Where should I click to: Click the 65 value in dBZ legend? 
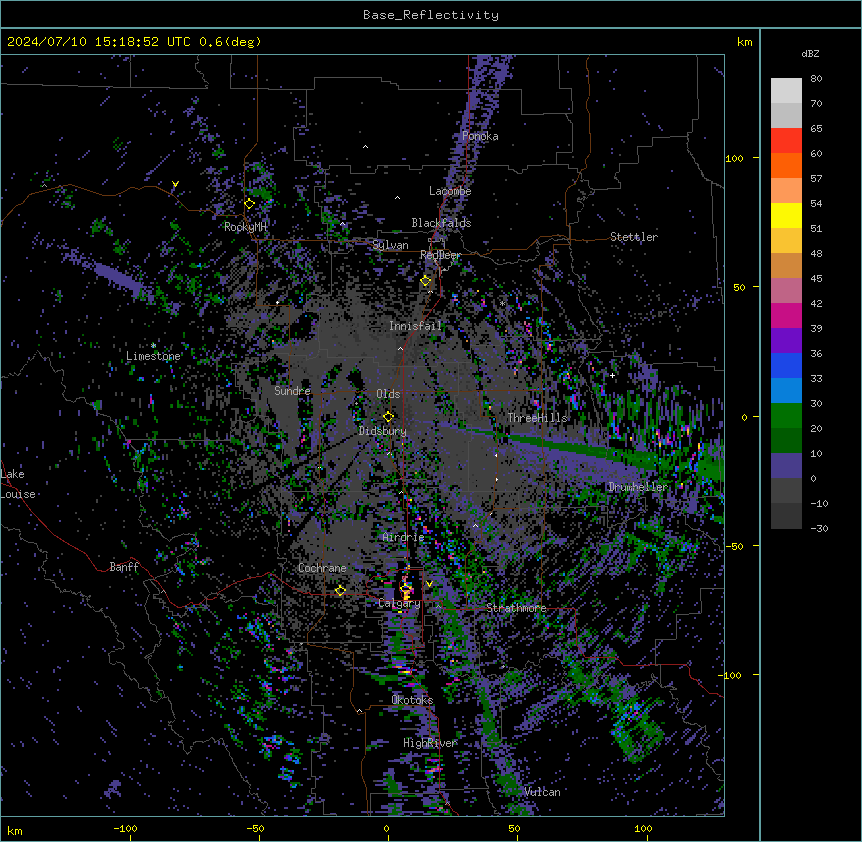point(816,129)
